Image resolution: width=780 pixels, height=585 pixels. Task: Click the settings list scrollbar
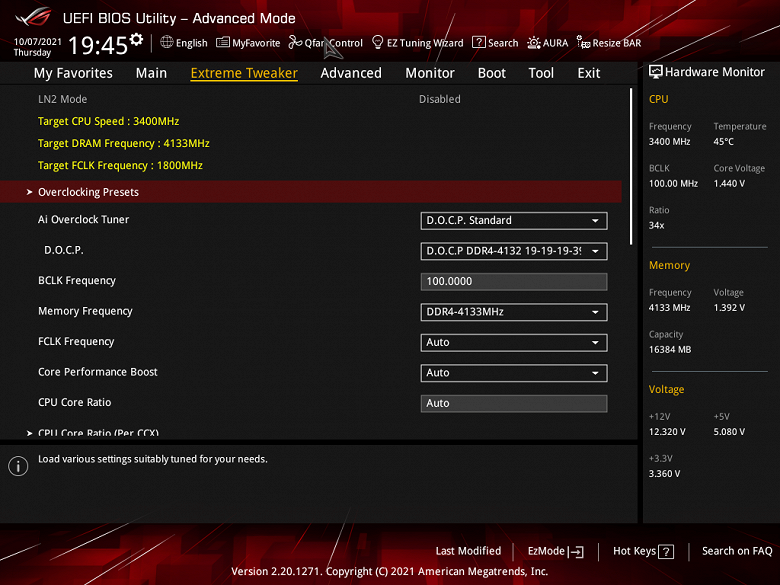pos(631,167)
